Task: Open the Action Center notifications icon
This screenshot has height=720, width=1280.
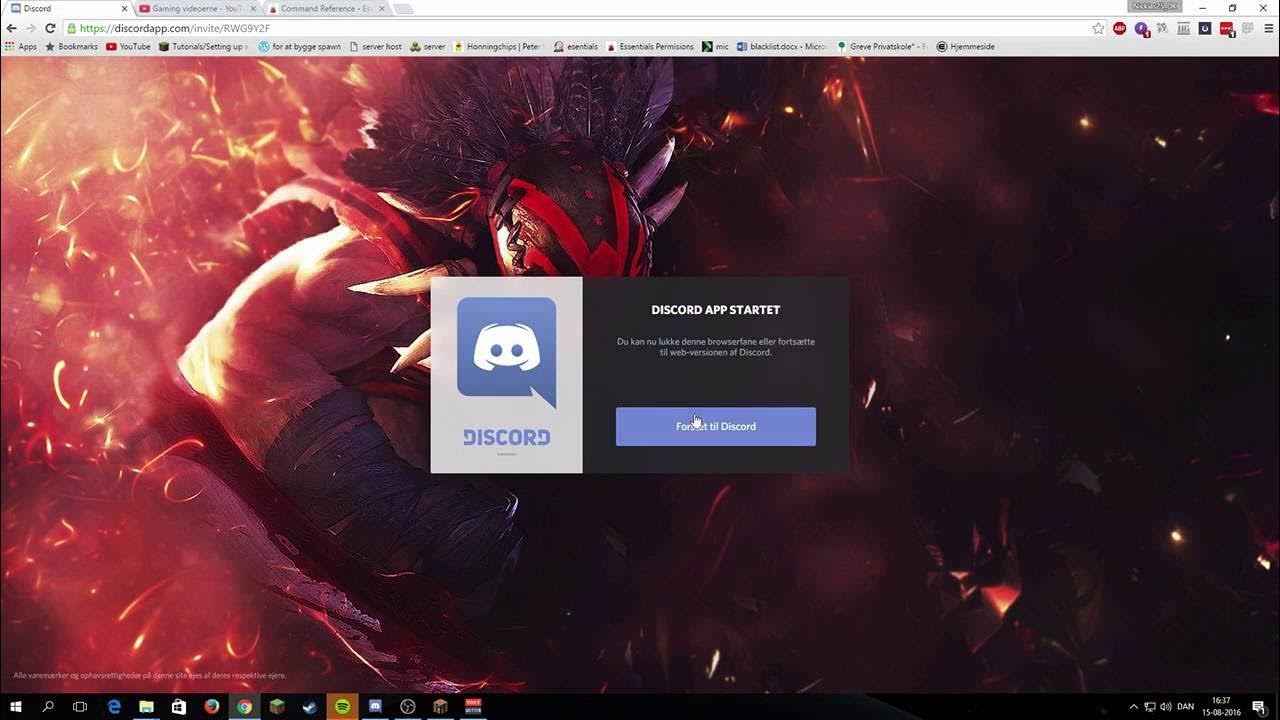Action: pyautogui.click(x=1258, y=706)
